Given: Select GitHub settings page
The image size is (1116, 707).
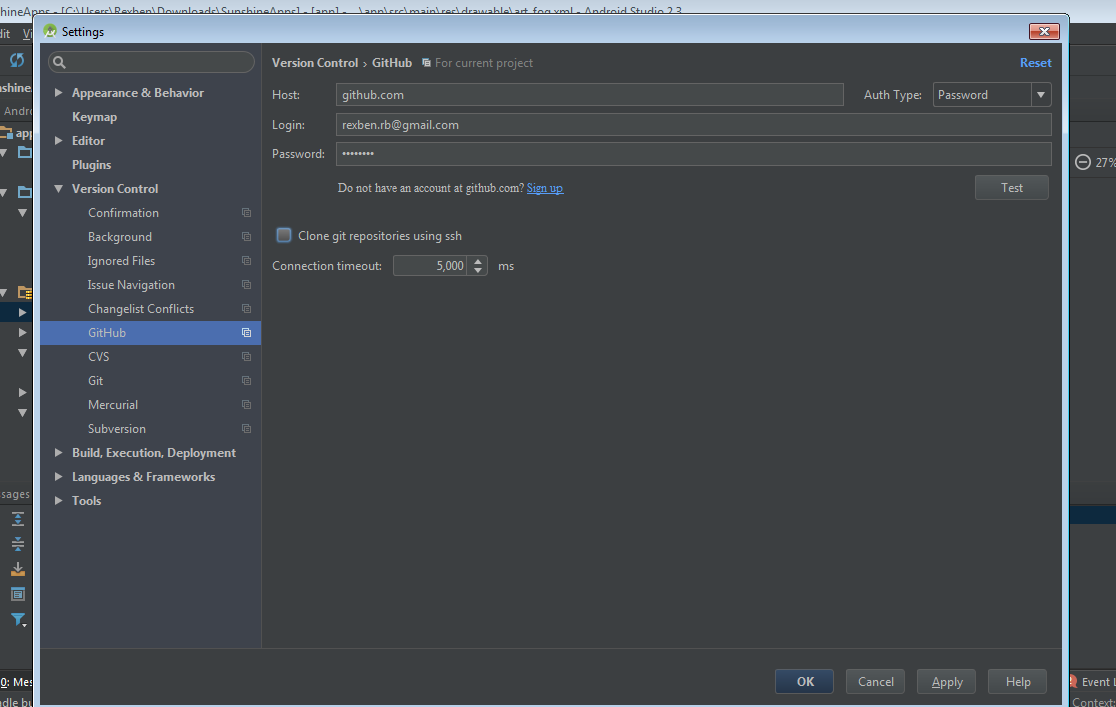Looking at the screenshot, I should 151,332.
